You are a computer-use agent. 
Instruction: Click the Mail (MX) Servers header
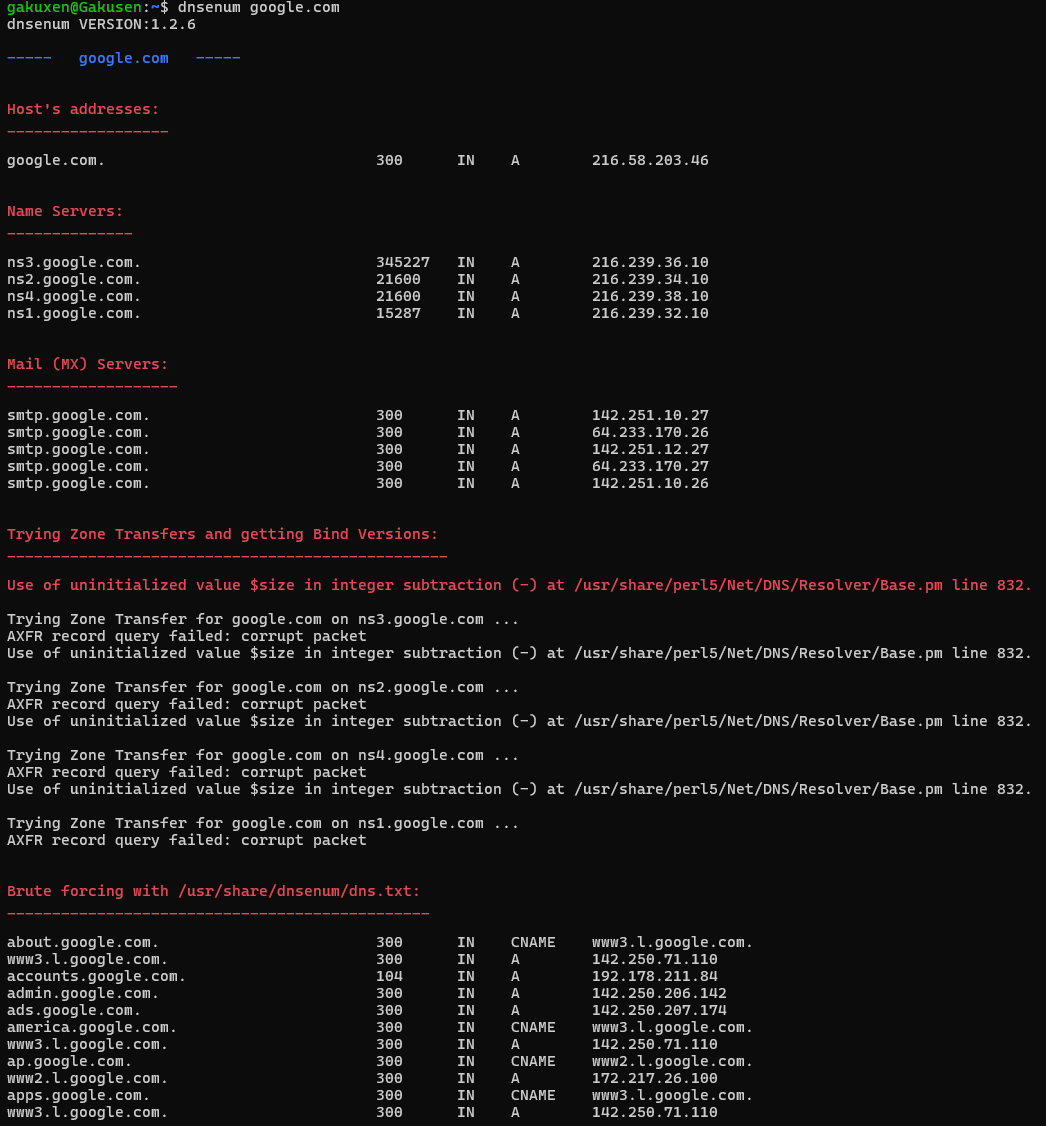[x=87, y=363]
